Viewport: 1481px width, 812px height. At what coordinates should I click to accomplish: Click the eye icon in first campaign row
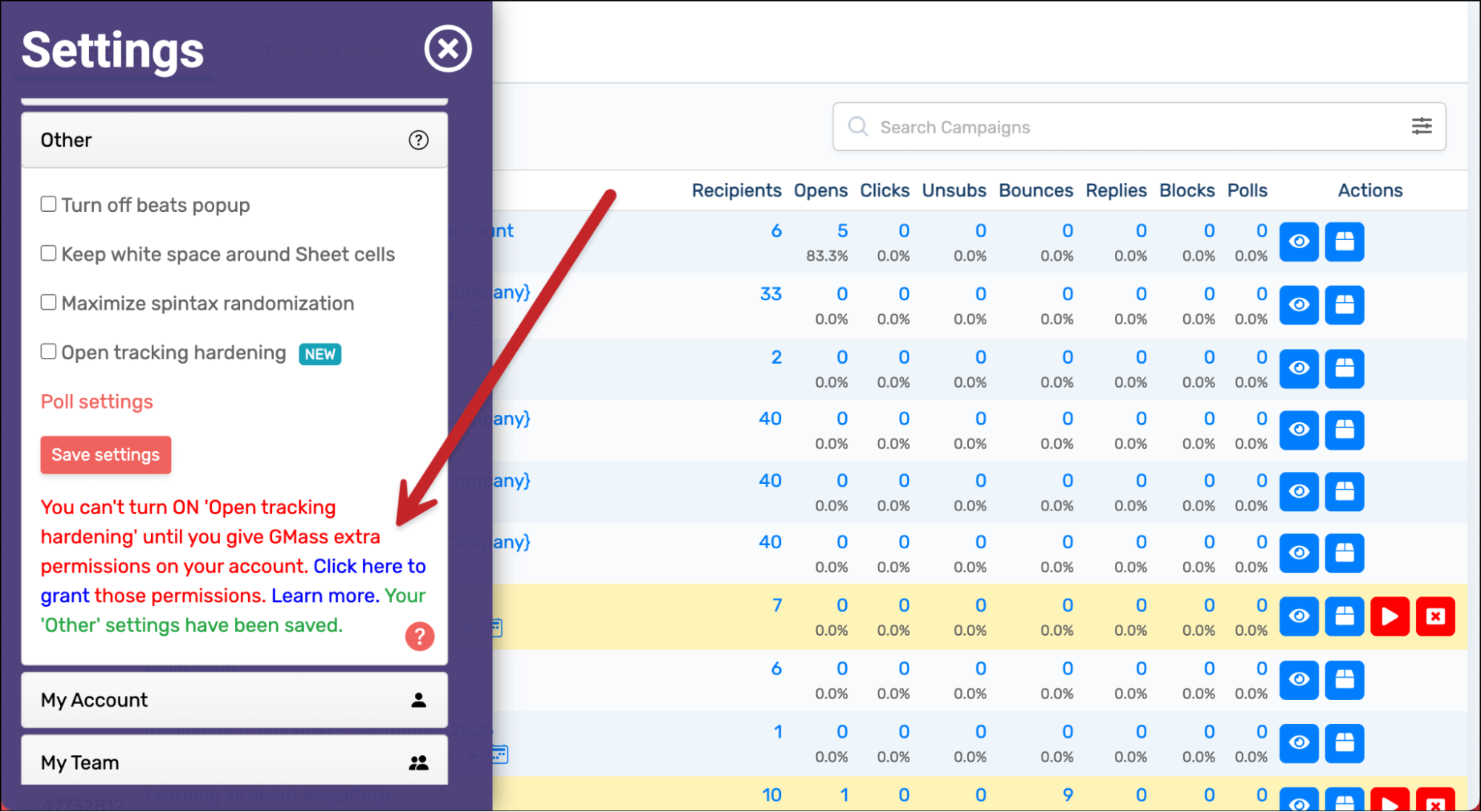pyautogui.click(x=1299, y=242)
